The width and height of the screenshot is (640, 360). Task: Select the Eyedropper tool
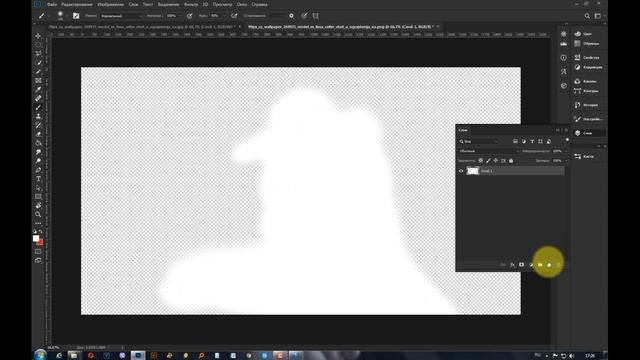pyautogui.click(x=38, y=89)
